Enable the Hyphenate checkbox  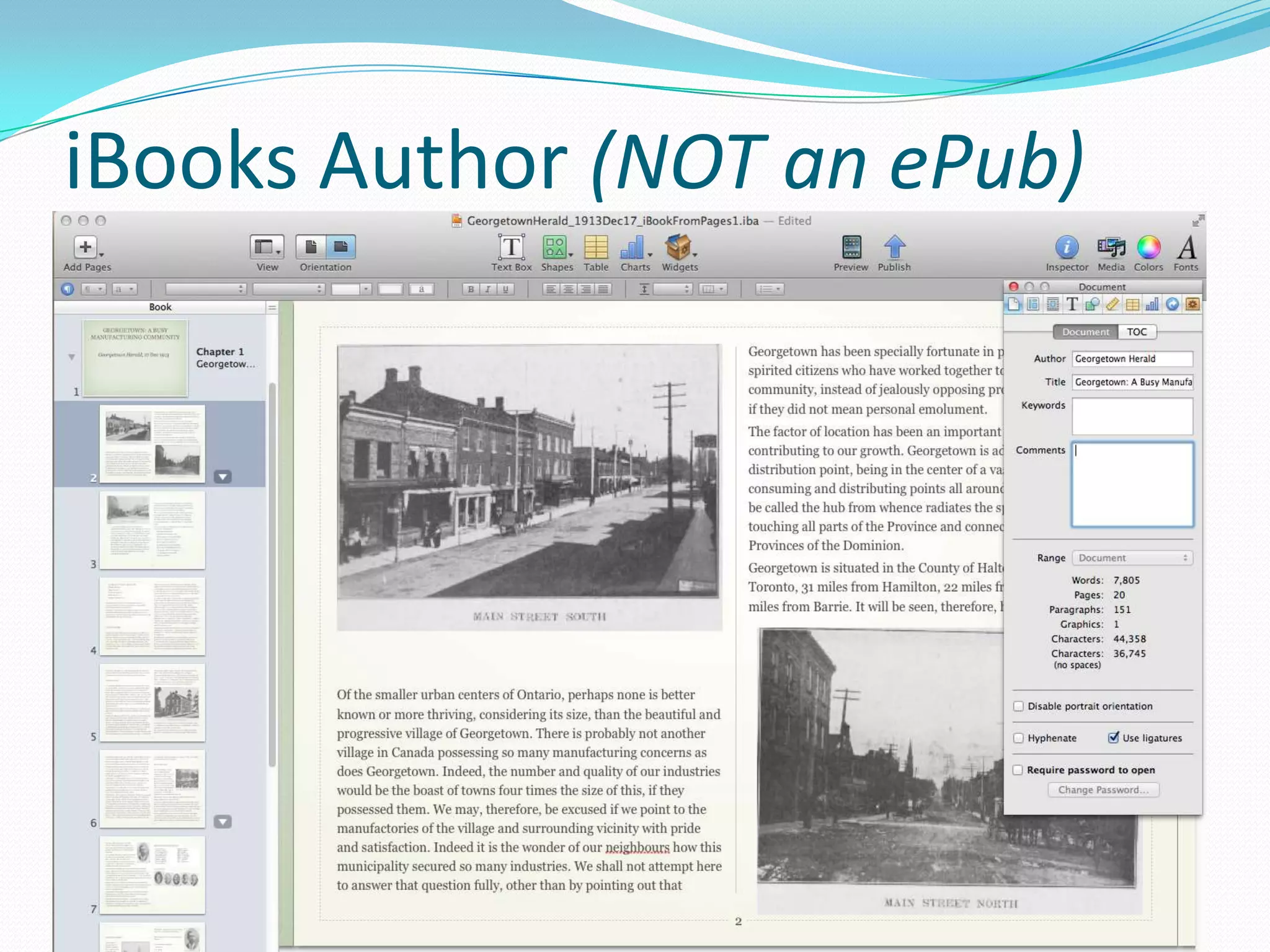1018,738
